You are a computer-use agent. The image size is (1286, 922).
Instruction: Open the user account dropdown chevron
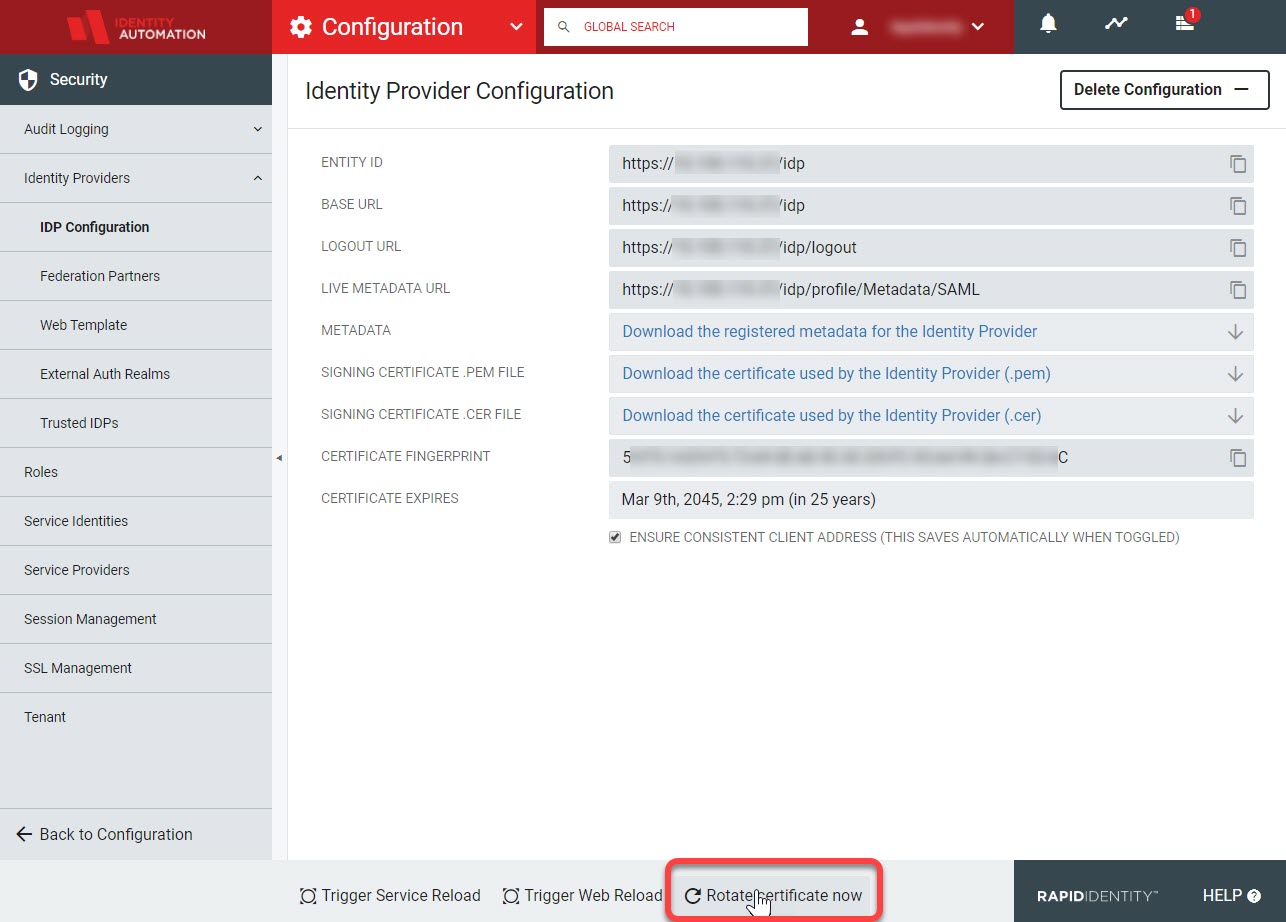pyautogui.click(x=978, y=27)
